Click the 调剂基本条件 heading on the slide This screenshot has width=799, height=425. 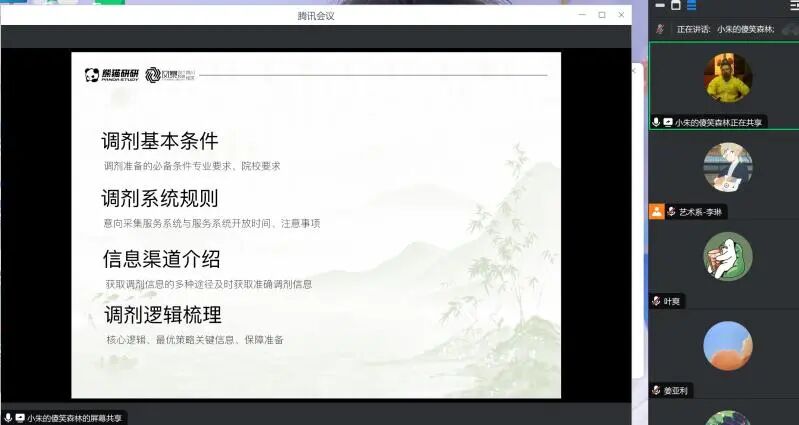(x=159, y=141)
